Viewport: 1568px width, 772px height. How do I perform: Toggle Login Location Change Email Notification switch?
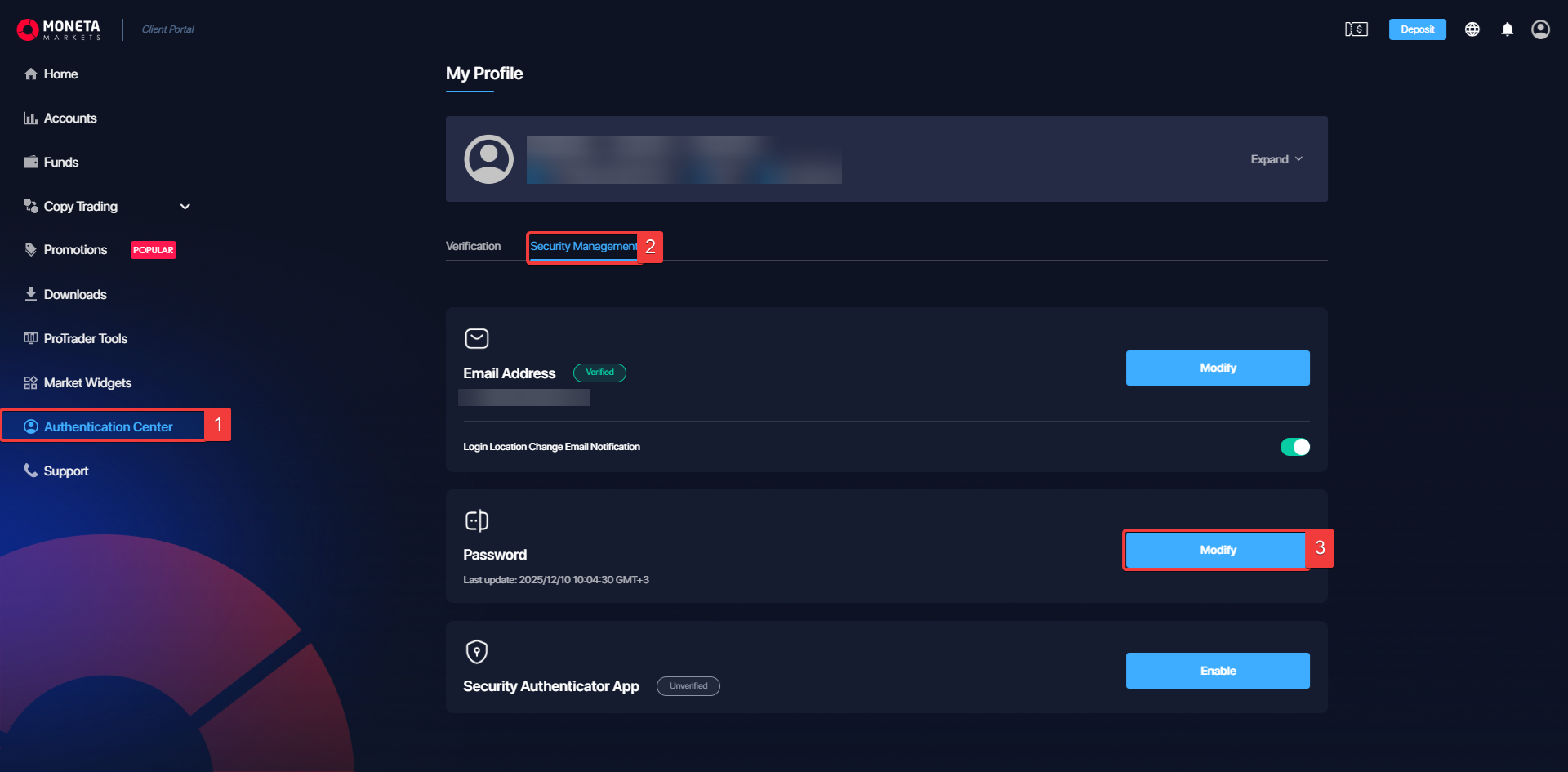(x=1295, y=447)
